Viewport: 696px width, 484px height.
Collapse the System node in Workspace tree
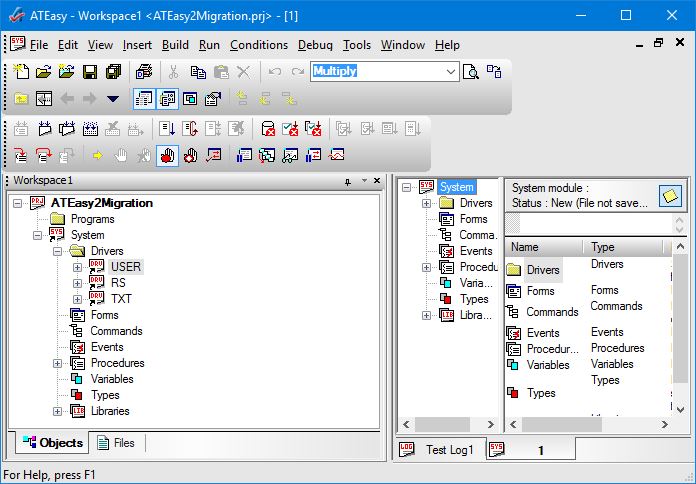(37, 235)
